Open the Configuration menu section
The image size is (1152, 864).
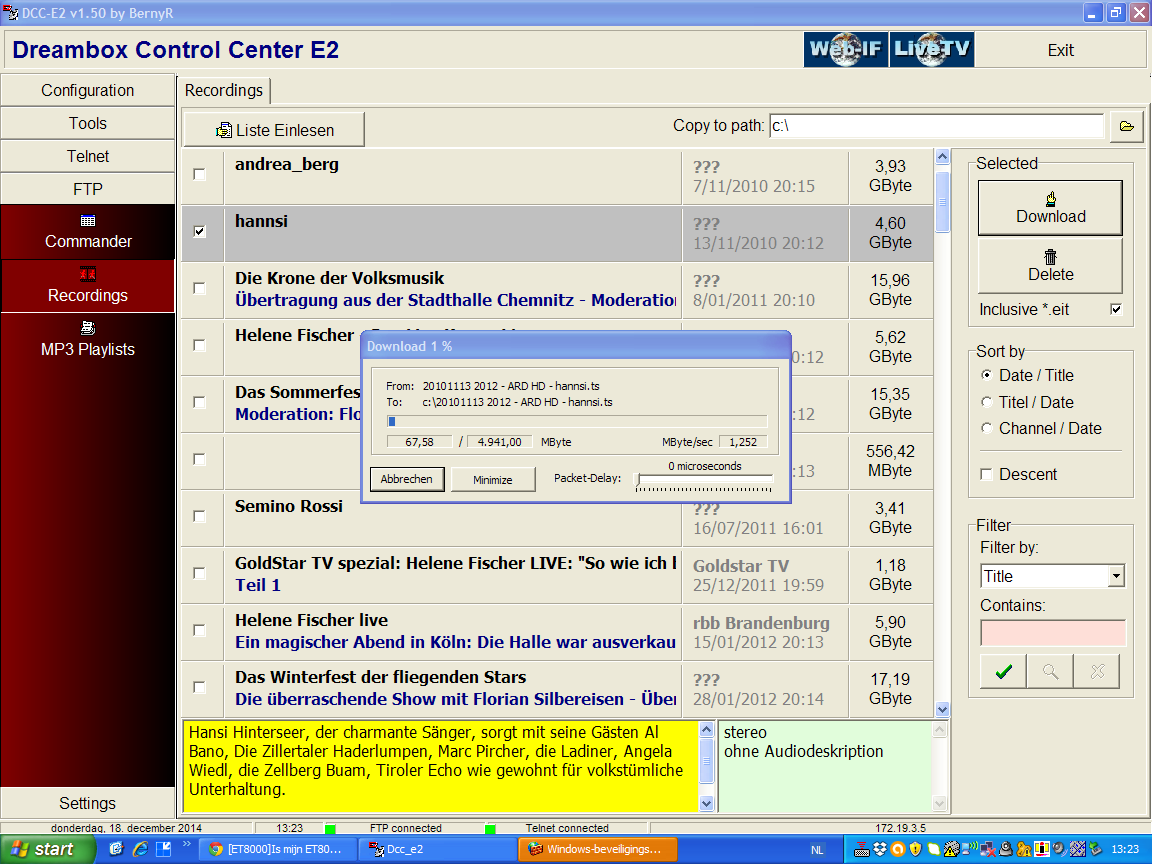click(88, 90)
